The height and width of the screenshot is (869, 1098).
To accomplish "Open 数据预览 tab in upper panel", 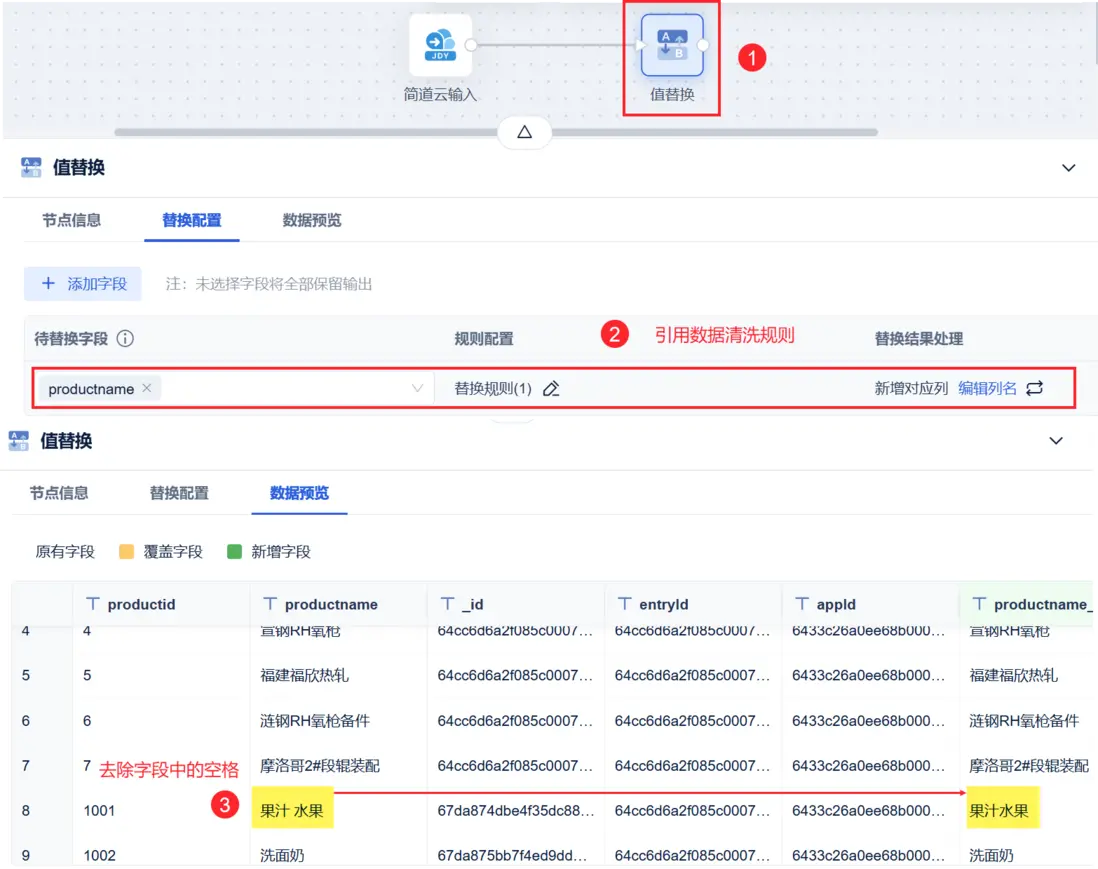I will 312,221.
